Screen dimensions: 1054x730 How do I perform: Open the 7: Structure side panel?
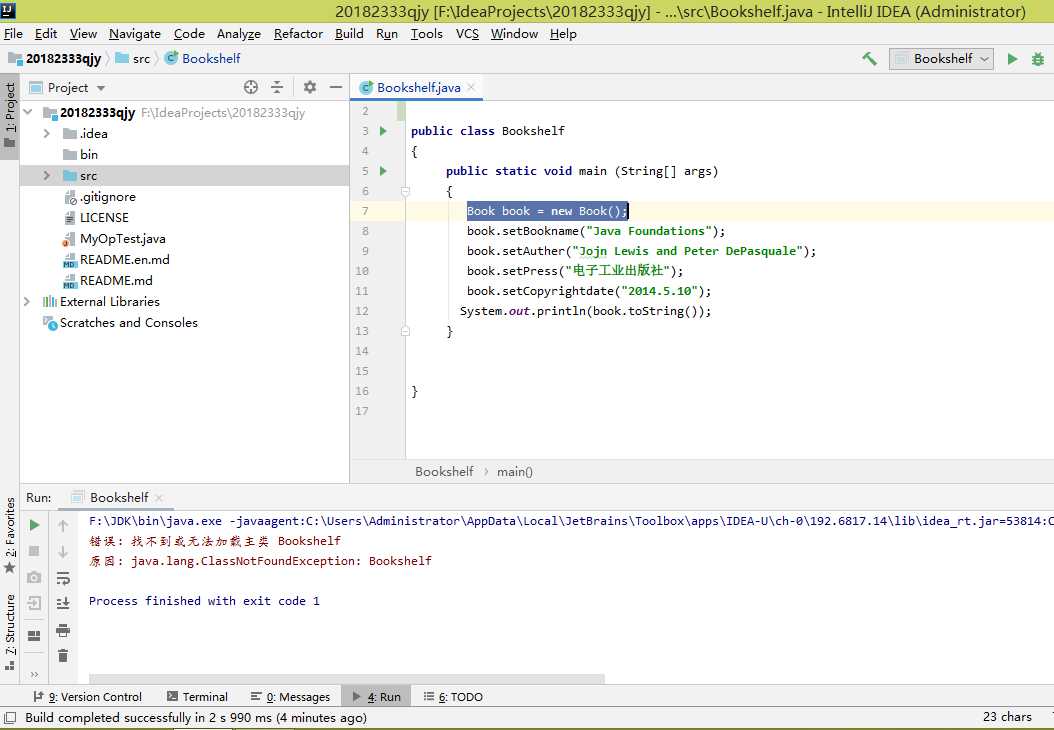(x=9, y=632)
